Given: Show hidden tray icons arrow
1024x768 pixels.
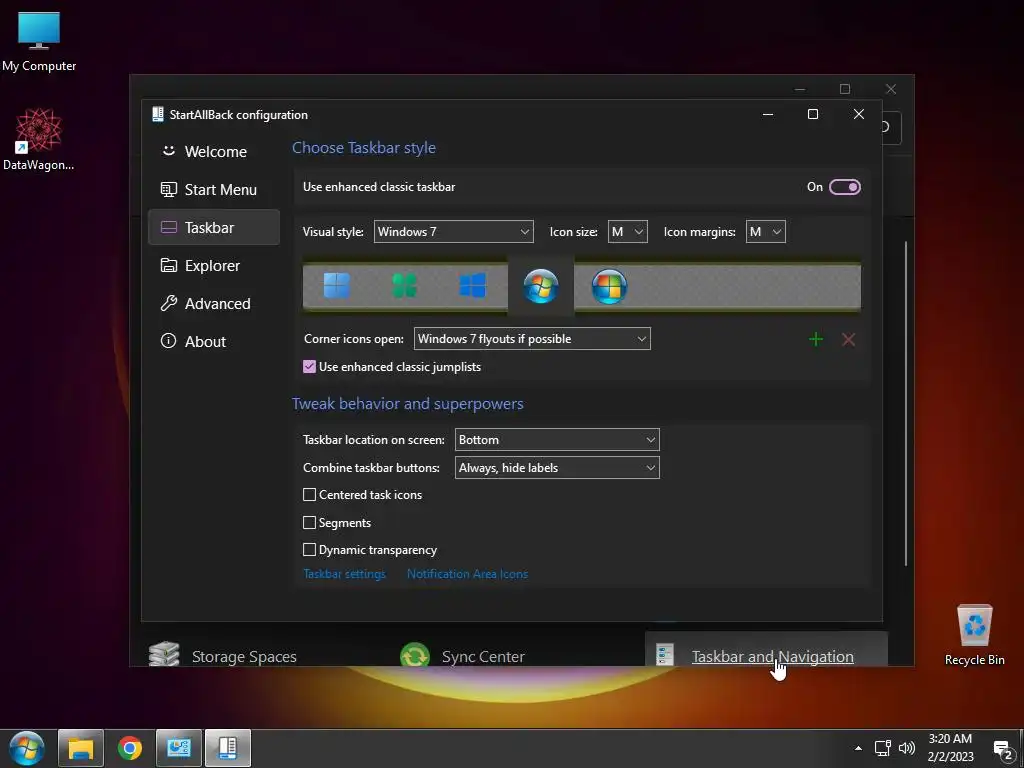Looking at the screenshot, I should point(858,748).
